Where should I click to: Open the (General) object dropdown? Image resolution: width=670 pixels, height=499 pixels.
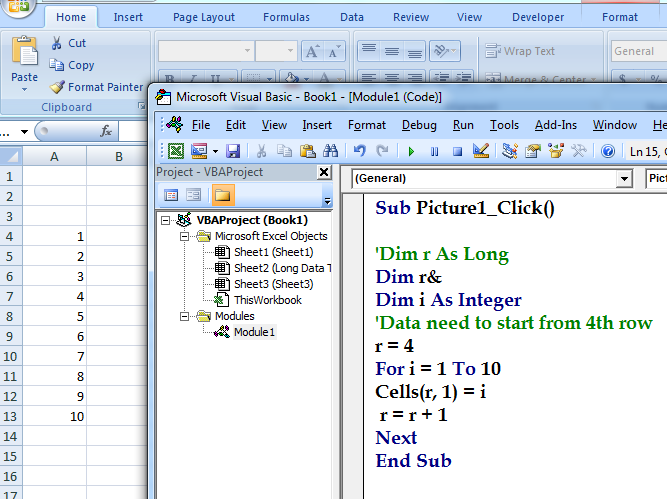pyautogui.click(x=624, y=179)
